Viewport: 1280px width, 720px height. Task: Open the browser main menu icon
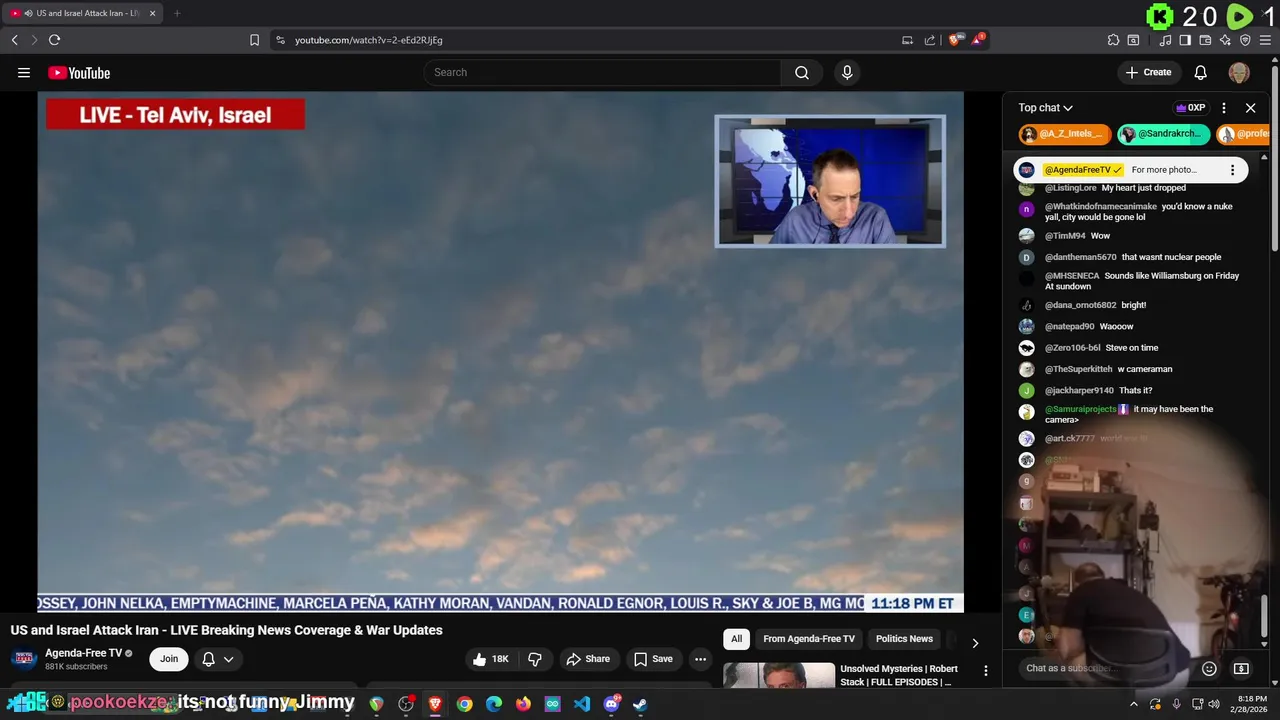pyautogui.click(x=1265, y=40)
